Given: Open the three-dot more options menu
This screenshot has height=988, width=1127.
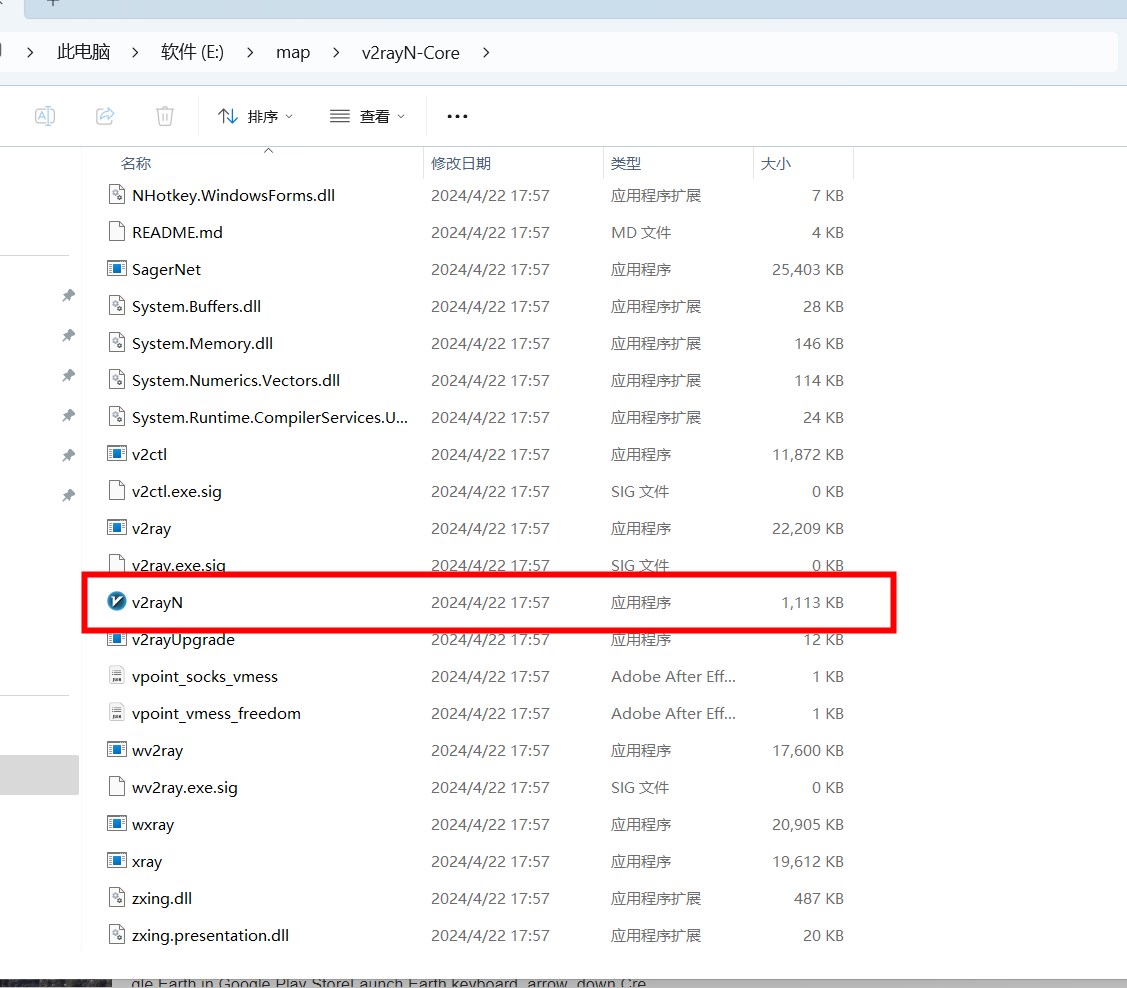Looking at the screenshot, I should point(457,116).
